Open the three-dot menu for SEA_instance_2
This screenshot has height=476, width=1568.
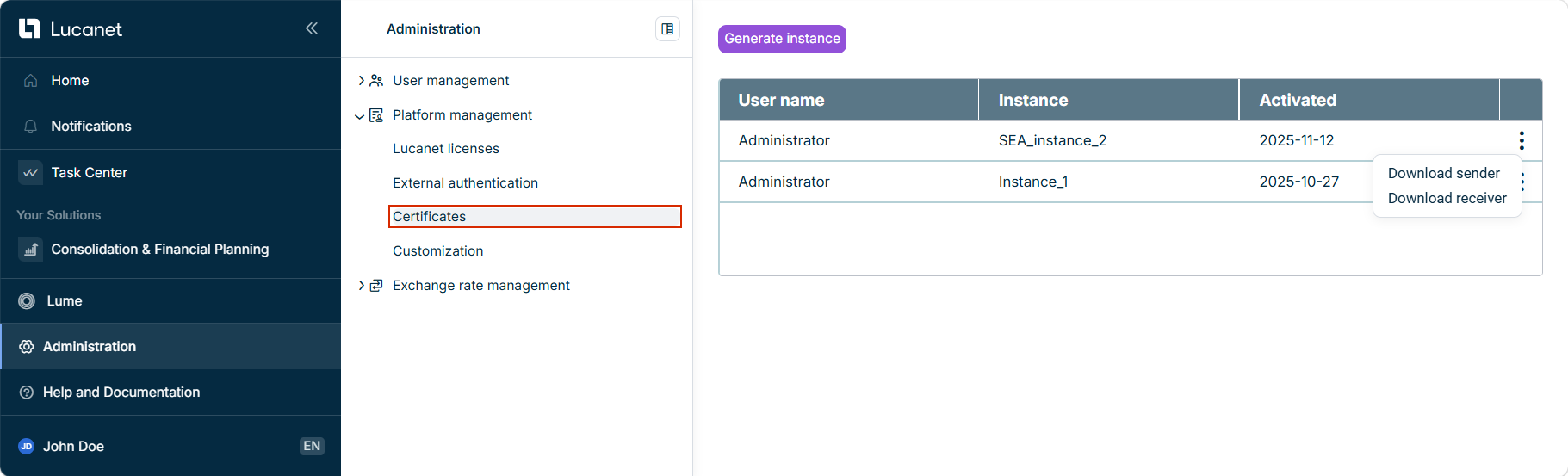point(1522,140)
